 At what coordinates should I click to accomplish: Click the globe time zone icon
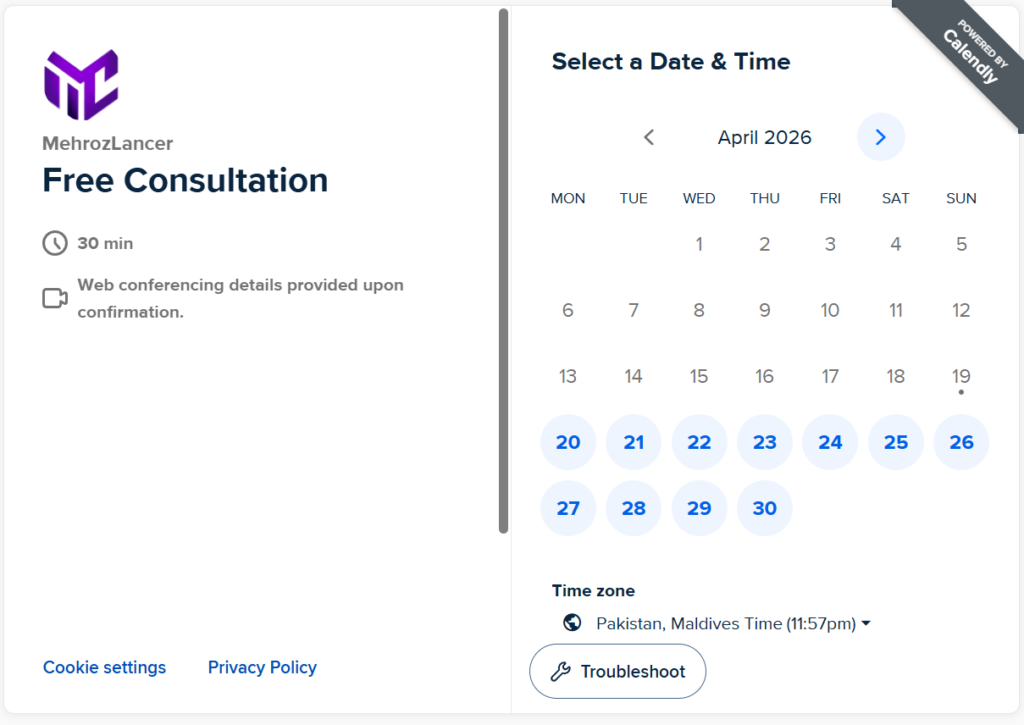click(x=573, y=623)
